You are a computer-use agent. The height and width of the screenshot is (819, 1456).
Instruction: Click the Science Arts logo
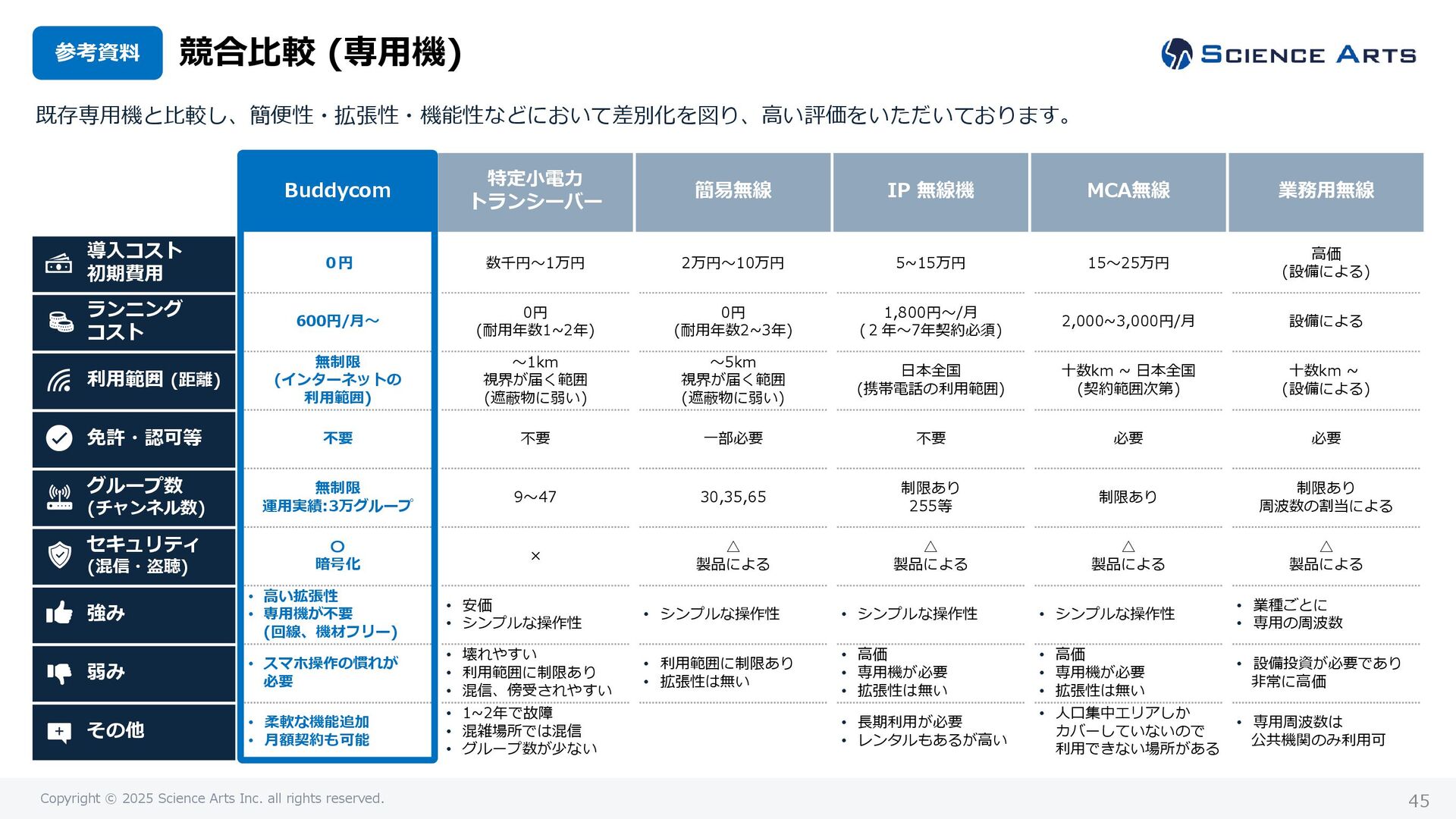click(x=1288, y=55)
